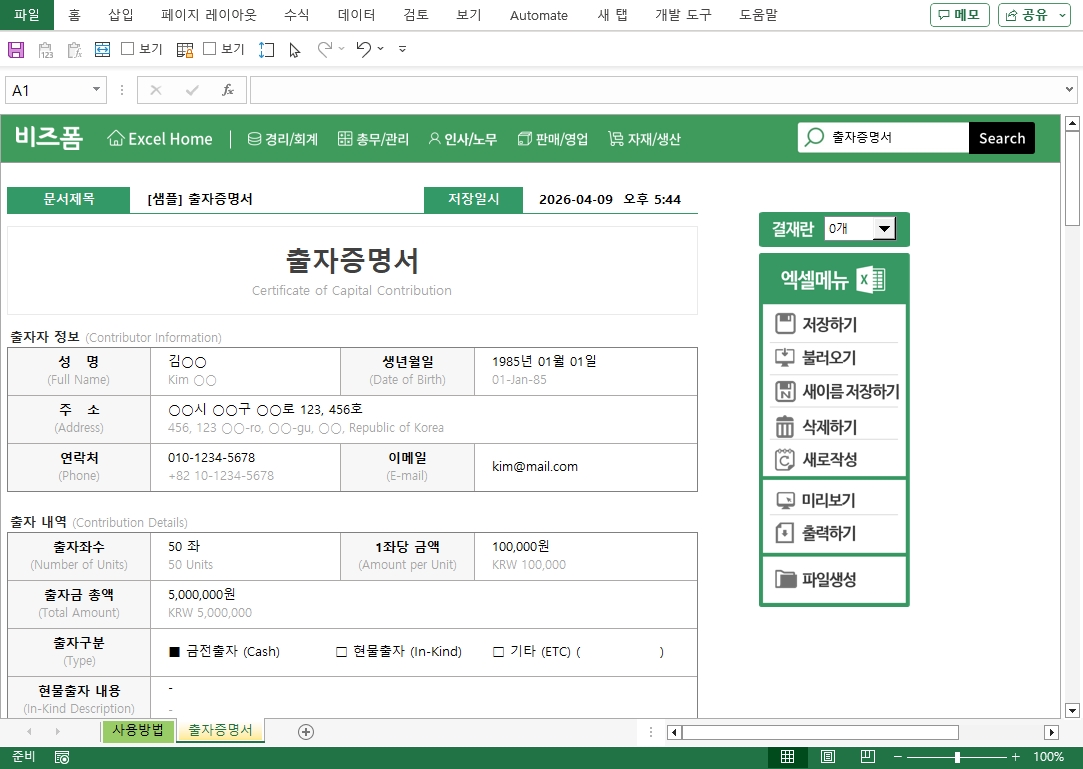
Task: Open the 결재란 count dropdown
Action: click(x=883, y=229)
